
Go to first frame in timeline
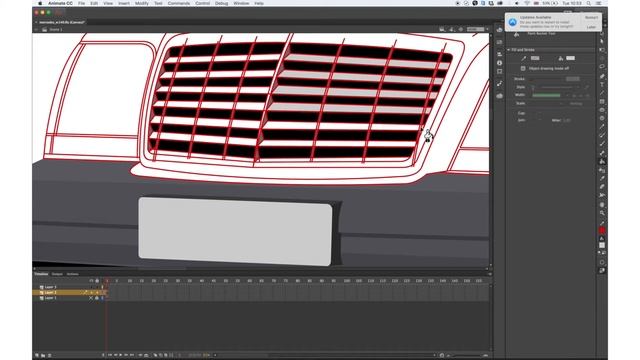click(x=110, y=355)
